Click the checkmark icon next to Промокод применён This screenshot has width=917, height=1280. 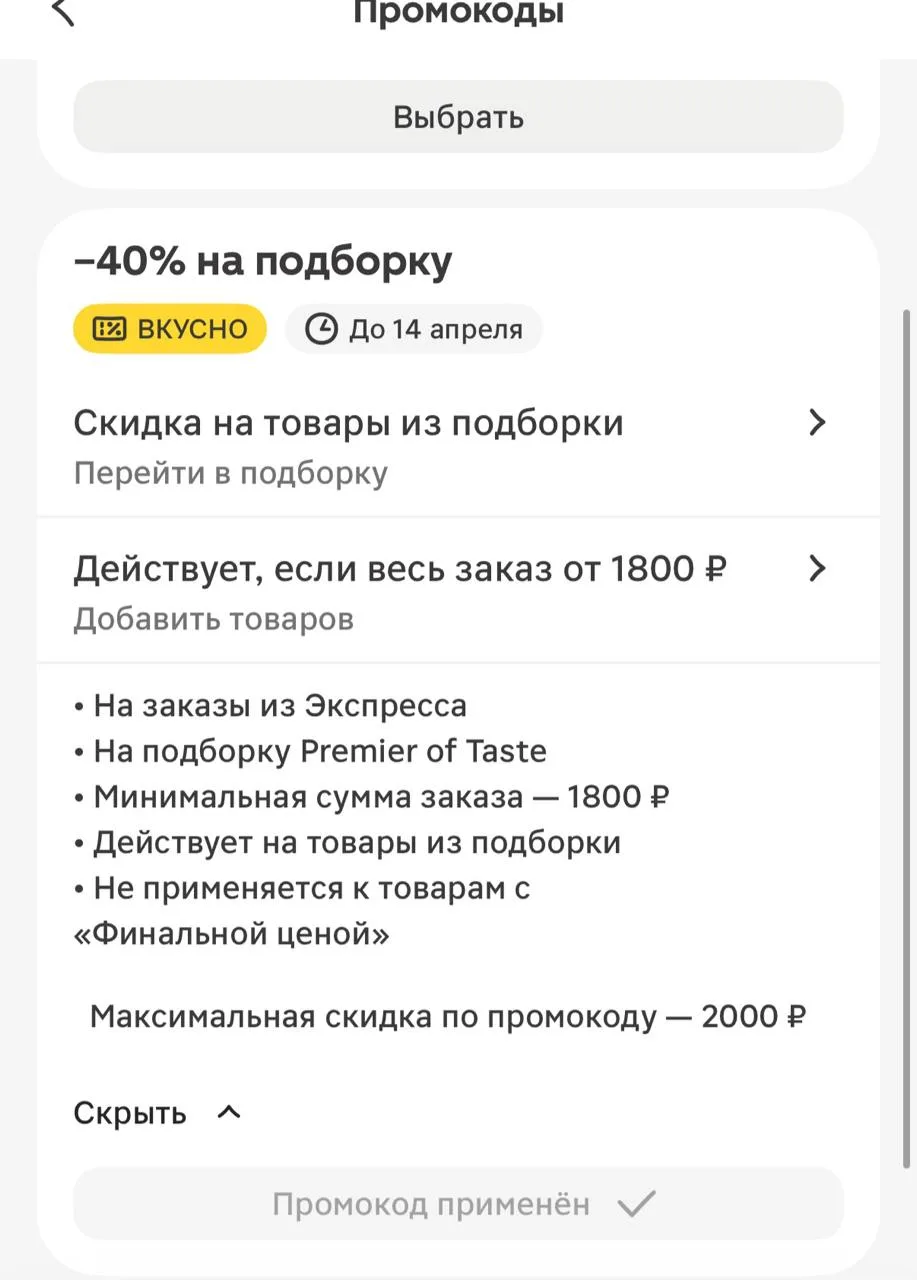point(635,1204)
